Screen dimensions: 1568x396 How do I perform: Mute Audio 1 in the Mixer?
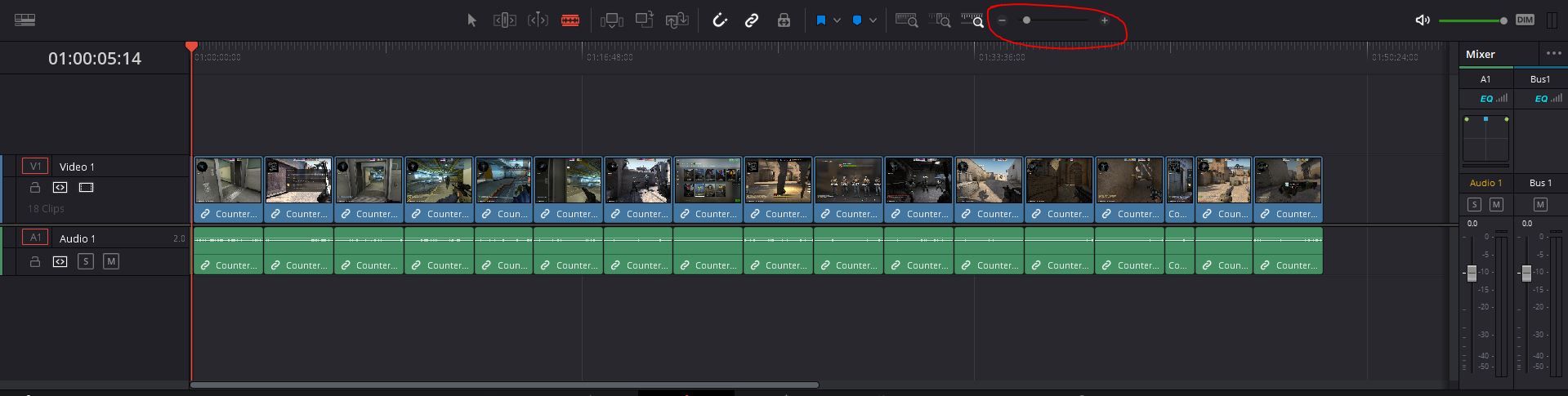[x=1496, y=204]
